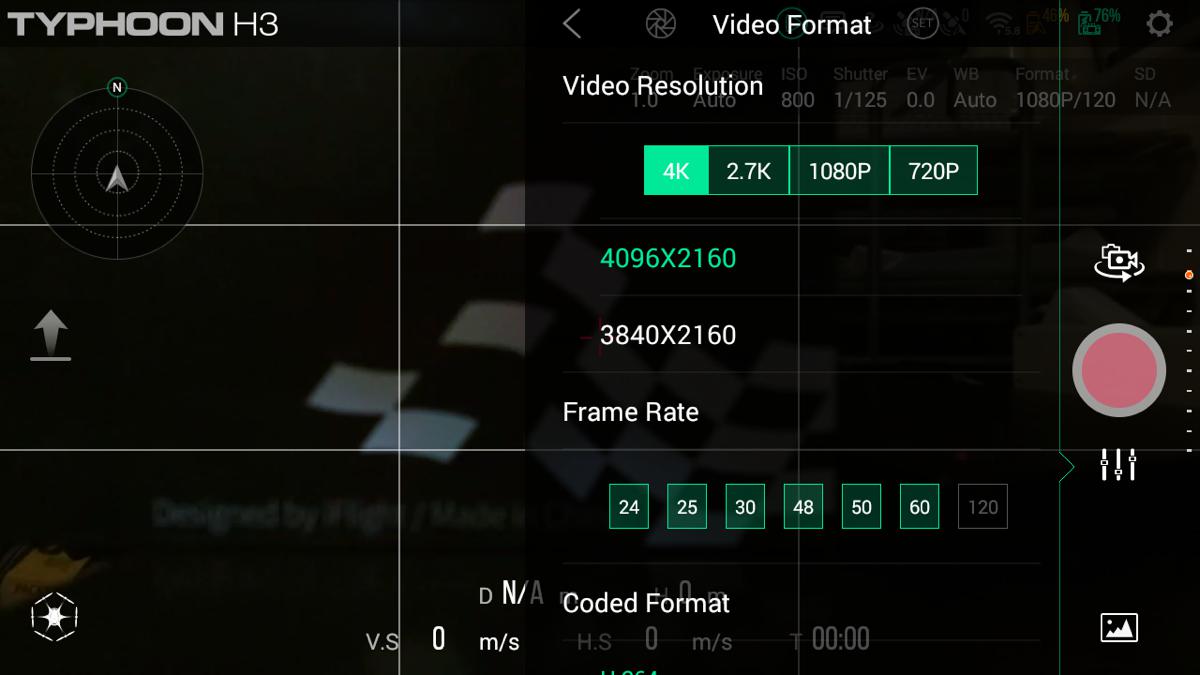Choose 3840X2160 resolution
This screenshot has height=675, width=1200.
pyautogui.click(x=668, y=335)
